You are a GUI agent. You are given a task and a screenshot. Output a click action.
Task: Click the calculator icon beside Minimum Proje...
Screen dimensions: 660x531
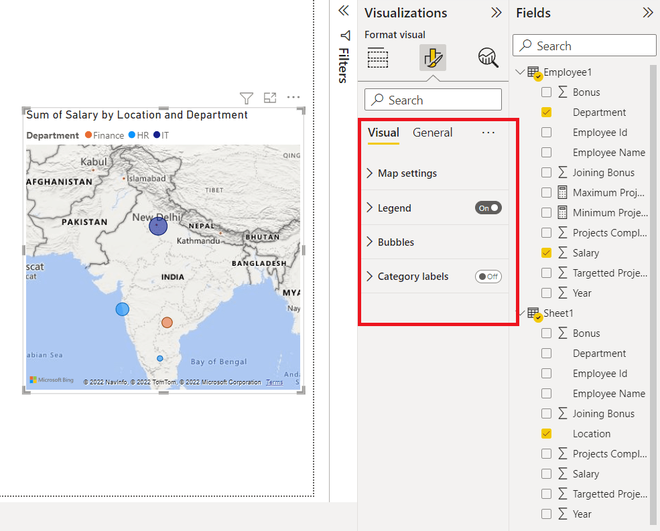click(x=562, y=212)
